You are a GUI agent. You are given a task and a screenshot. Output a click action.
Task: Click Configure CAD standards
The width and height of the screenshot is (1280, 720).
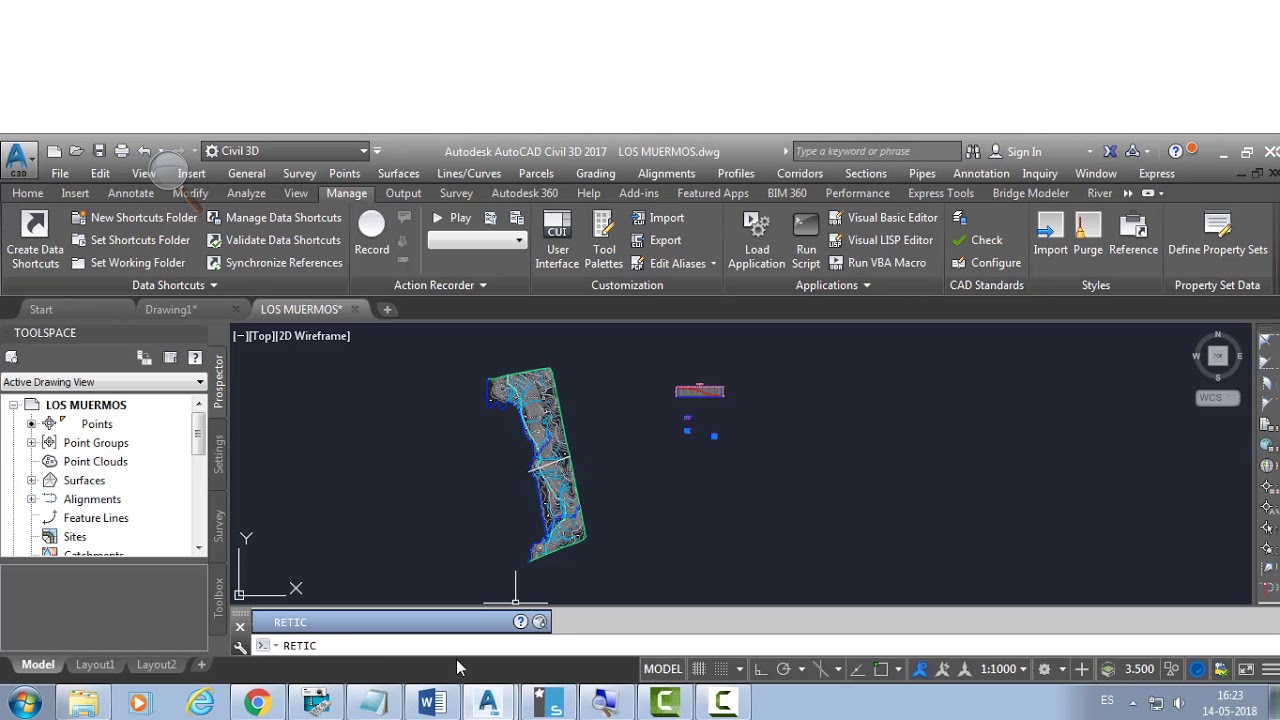986,263
